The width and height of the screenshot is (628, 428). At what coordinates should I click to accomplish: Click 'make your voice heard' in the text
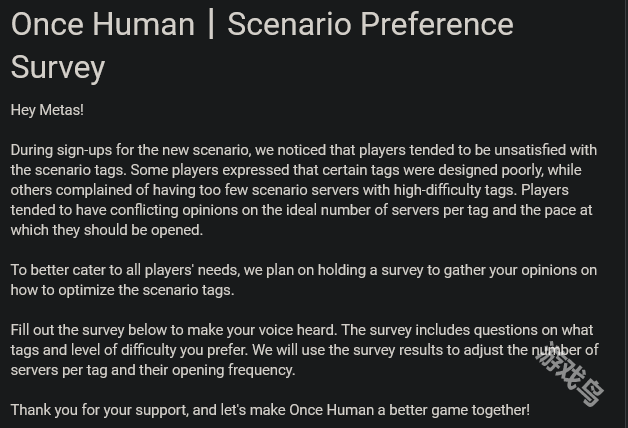pos(262,330)
